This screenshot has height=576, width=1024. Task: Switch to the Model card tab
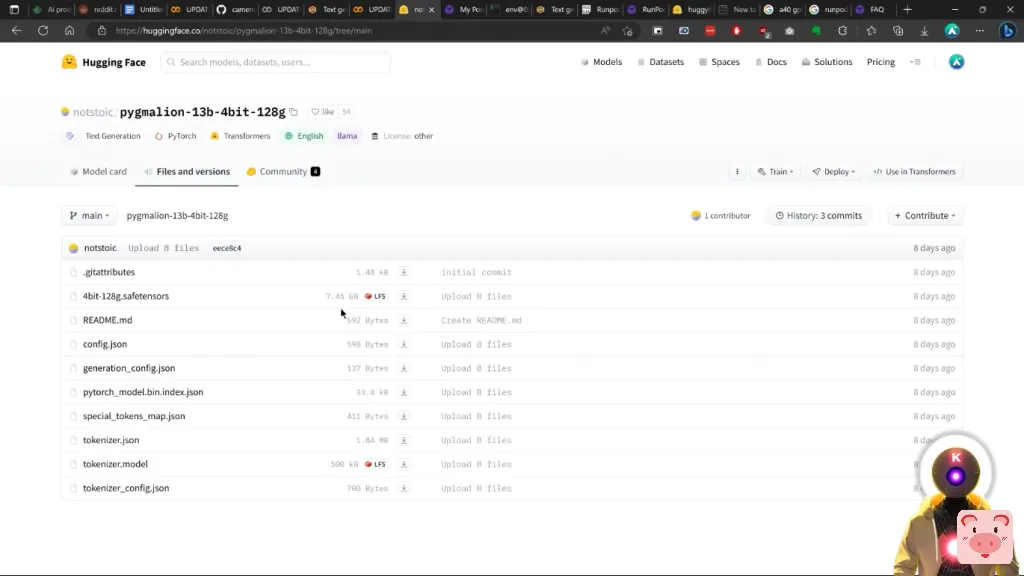[98, 172]
